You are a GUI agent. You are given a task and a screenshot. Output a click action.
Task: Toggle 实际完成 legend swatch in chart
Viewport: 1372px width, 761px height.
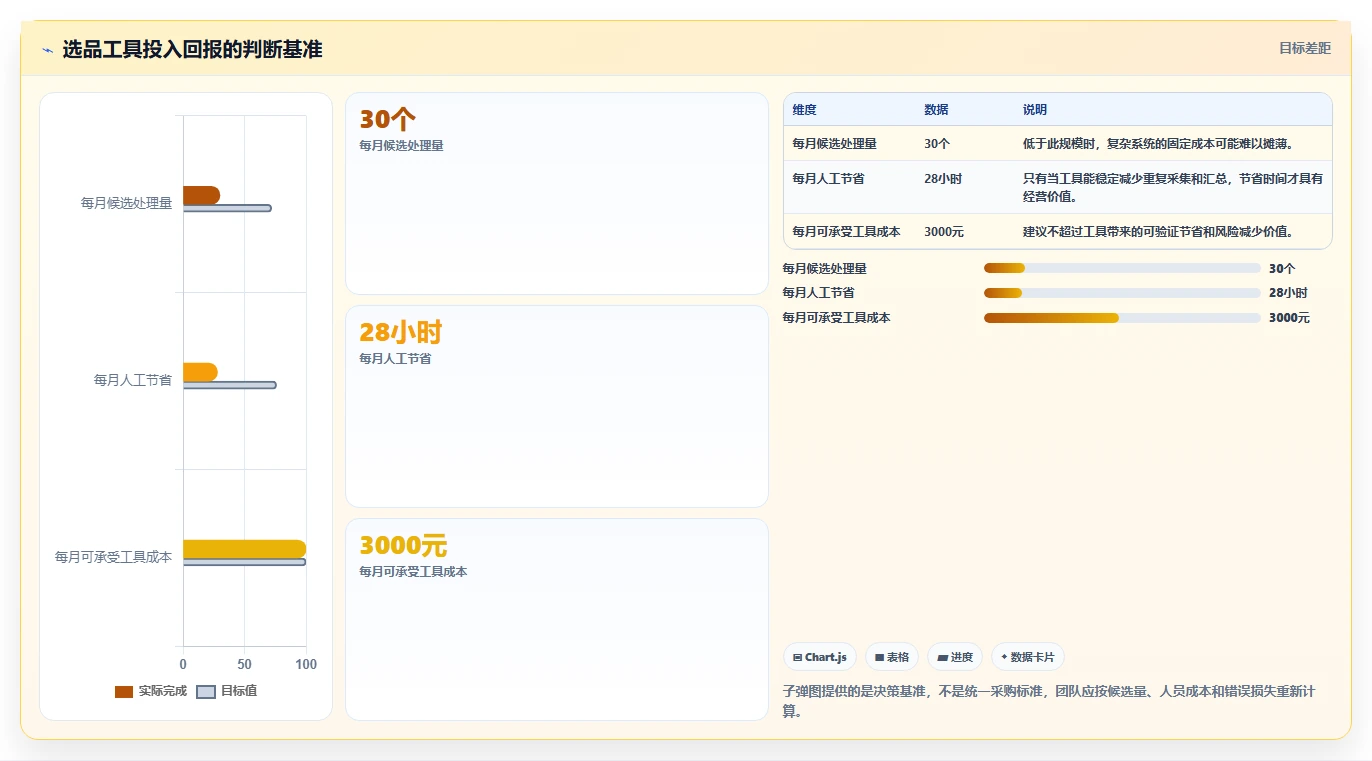click(124, 691)
